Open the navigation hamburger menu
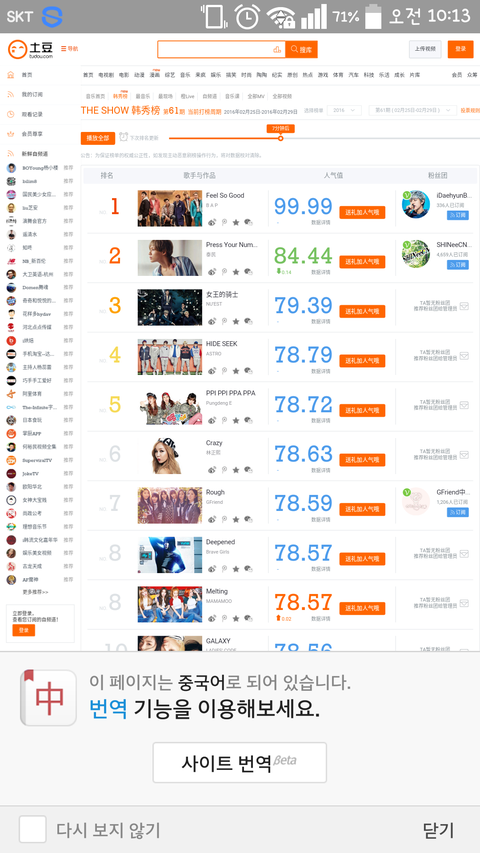The image size is (480, 853). coord(69,49)
